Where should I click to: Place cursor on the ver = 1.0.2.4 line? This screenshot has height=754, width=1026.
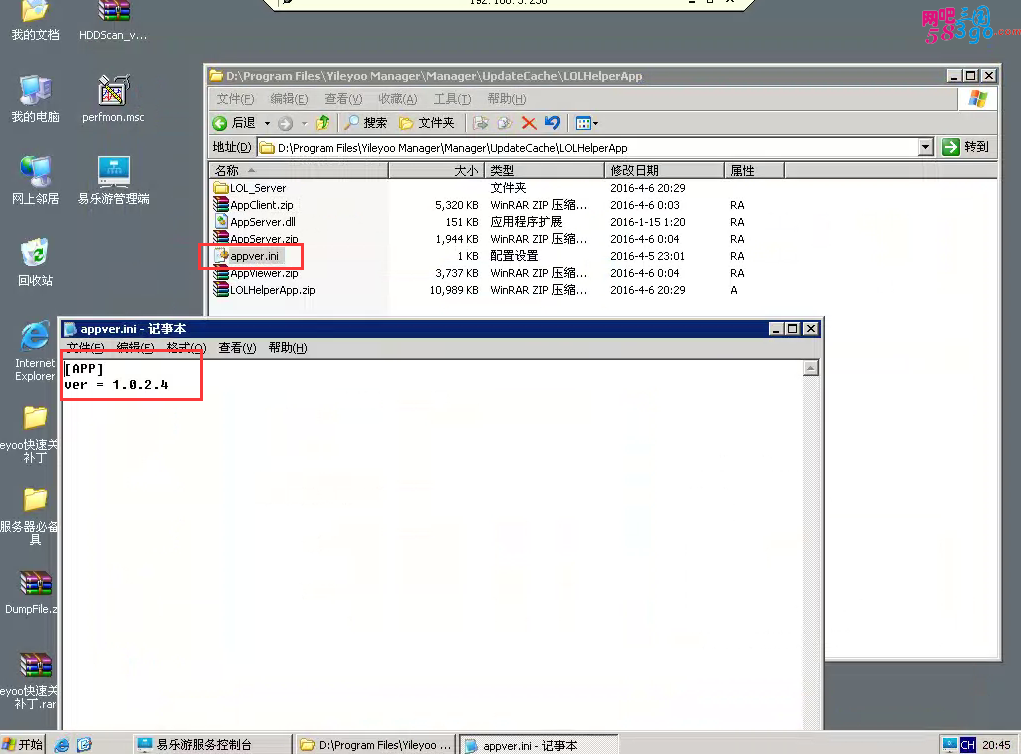tap(116, 386)
